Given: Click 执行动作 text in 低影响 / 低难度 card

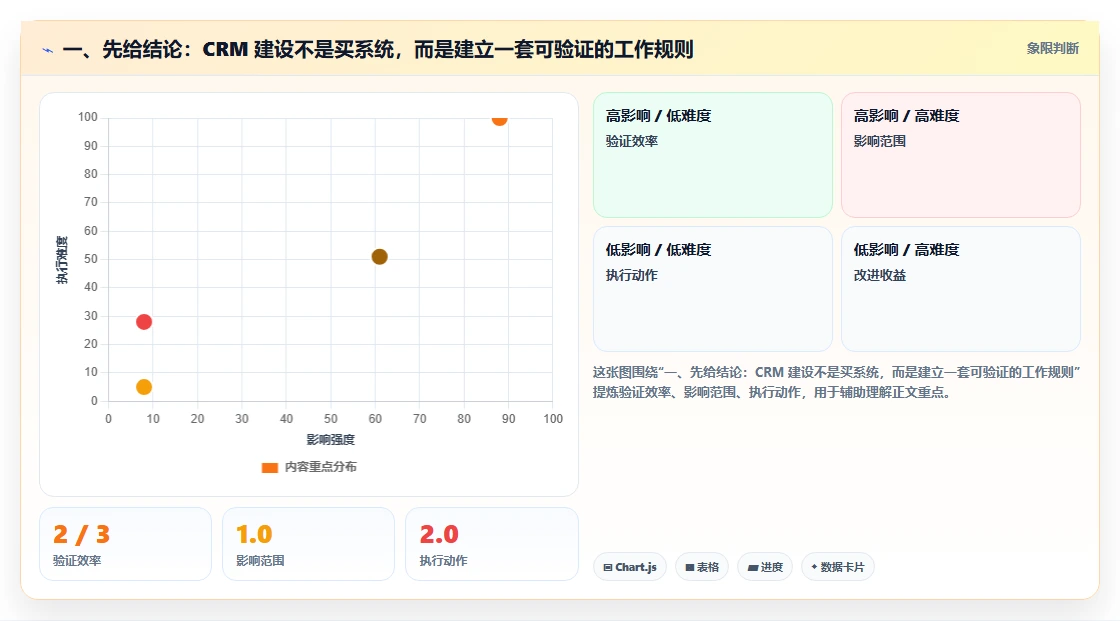Looking at the screenshot, I should pyautogui.click(x=631, y=275).
